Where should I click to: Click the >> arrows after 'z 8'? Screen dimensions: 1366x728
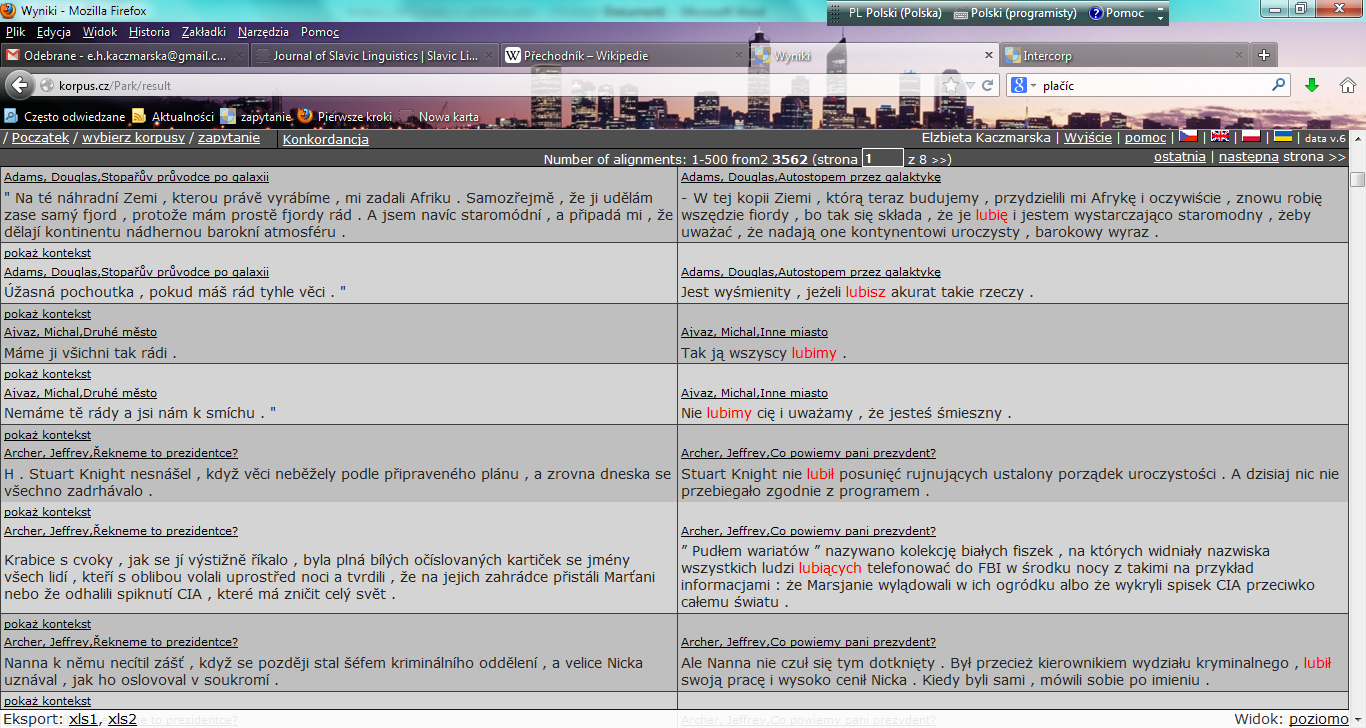click(941, 159)
